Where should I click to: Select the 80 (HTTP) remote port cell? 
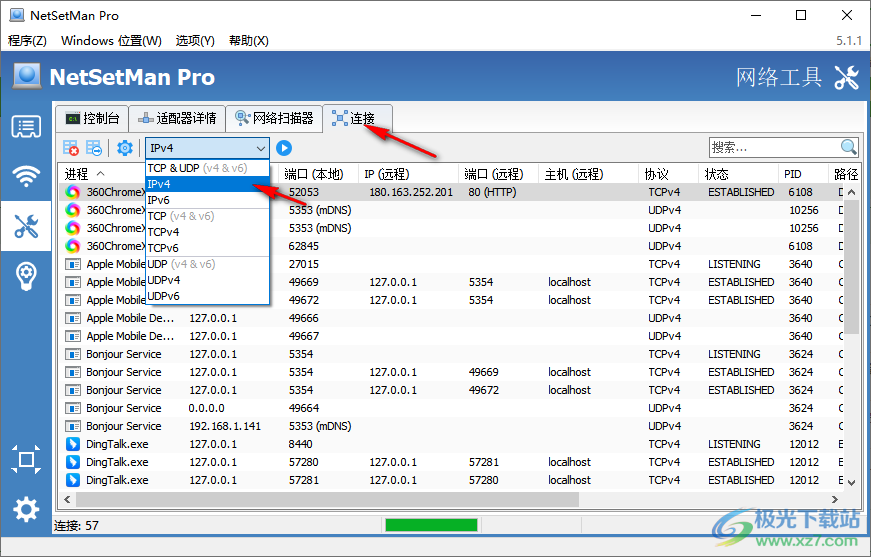(492, 192)
